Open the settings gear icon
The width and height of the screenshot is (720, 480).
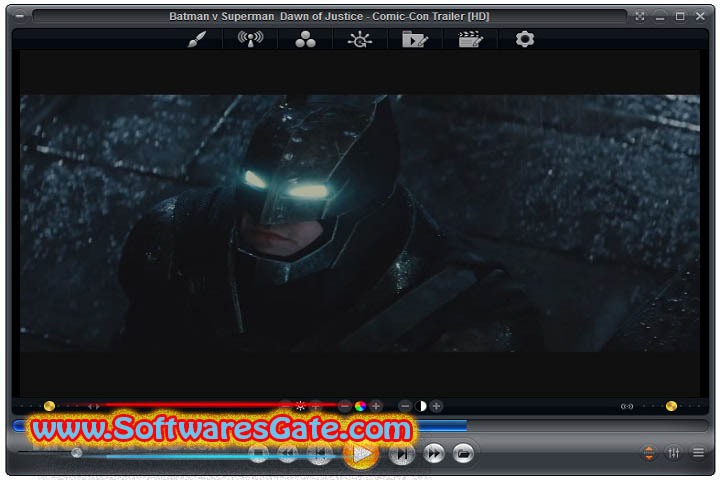525,39
